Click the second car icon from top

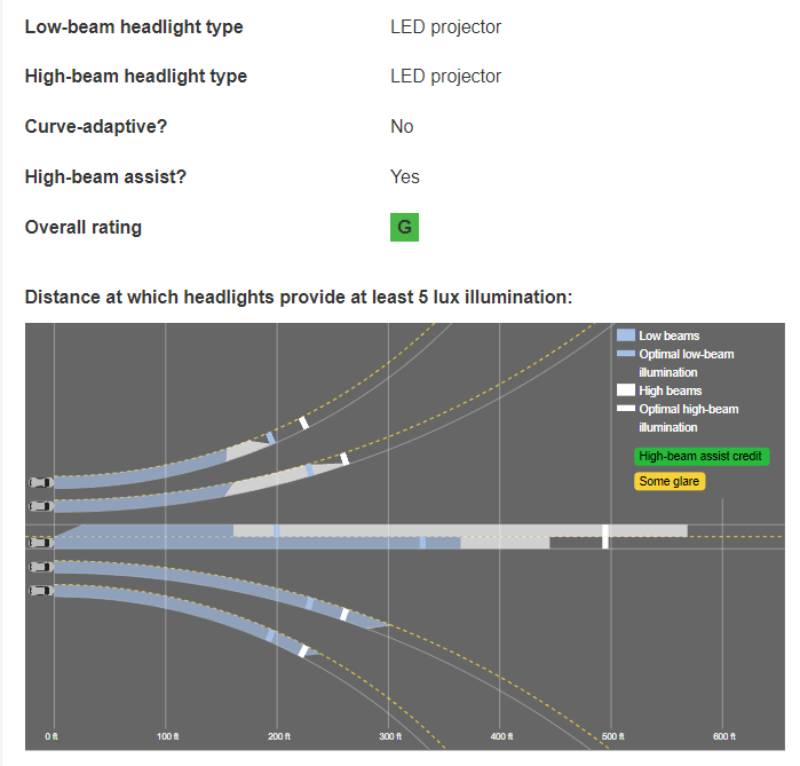coord(41,506)
